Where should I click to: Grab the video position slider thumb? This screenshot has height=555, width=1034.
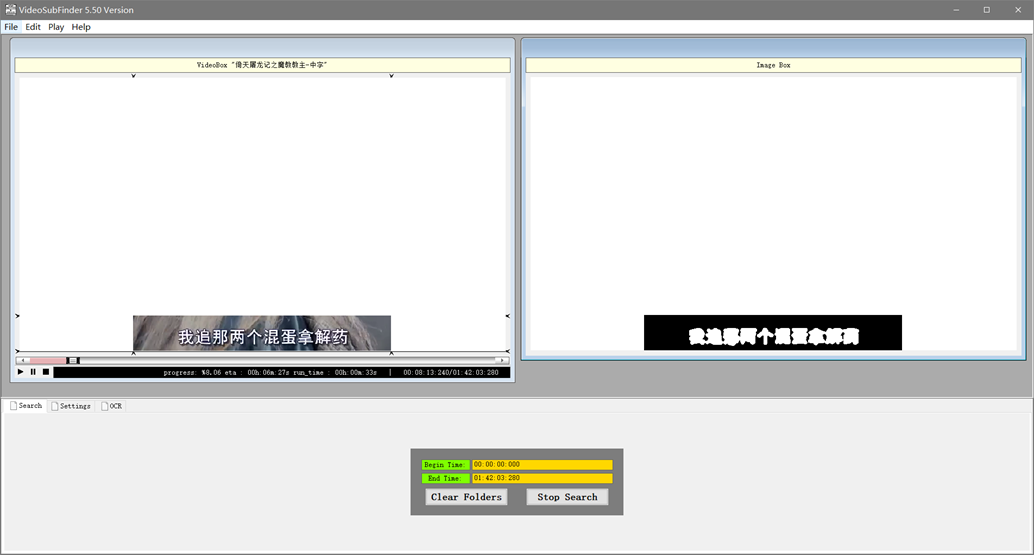(x=73, y=361)
